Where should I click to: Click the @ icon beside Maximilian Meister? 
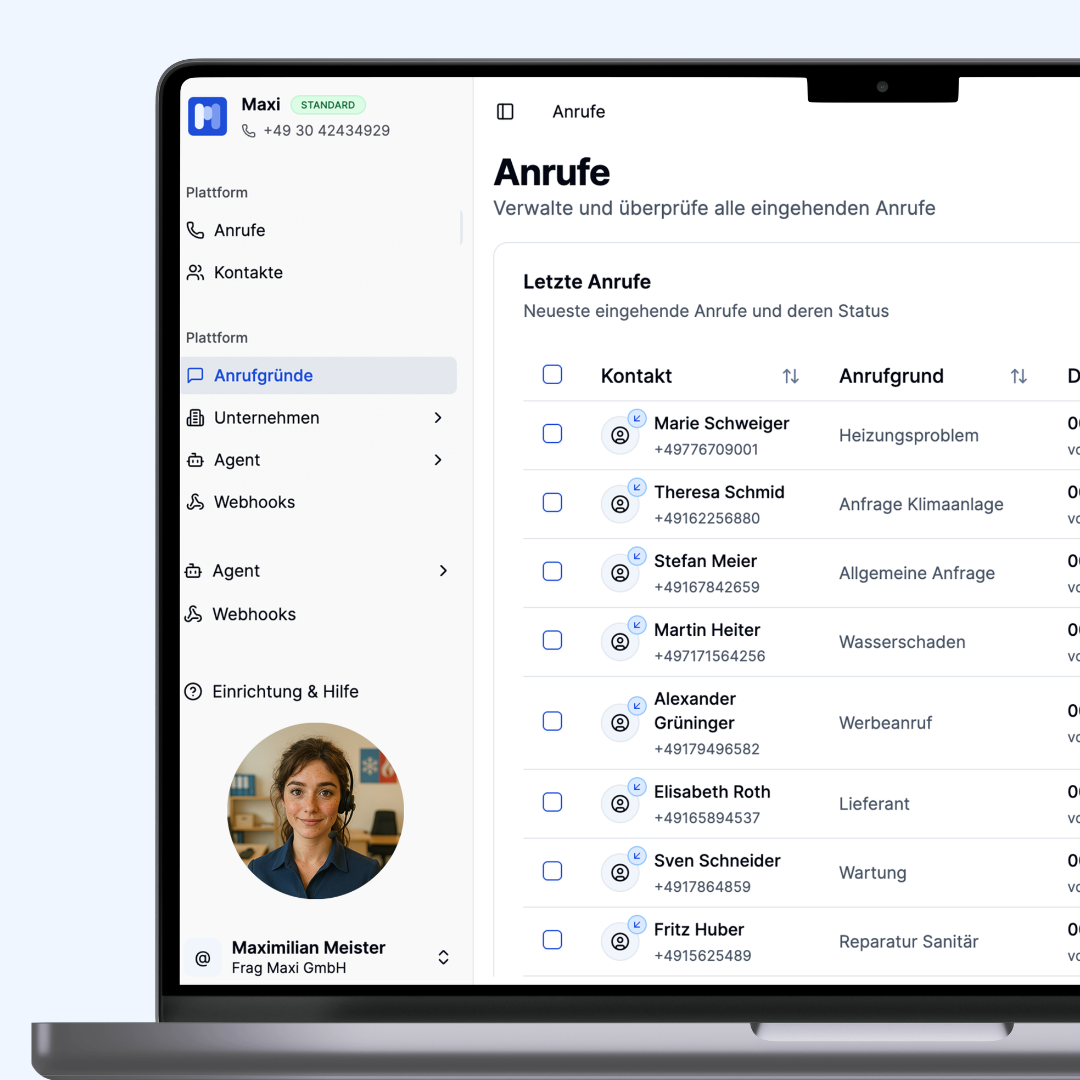click(x=203, y=958)
